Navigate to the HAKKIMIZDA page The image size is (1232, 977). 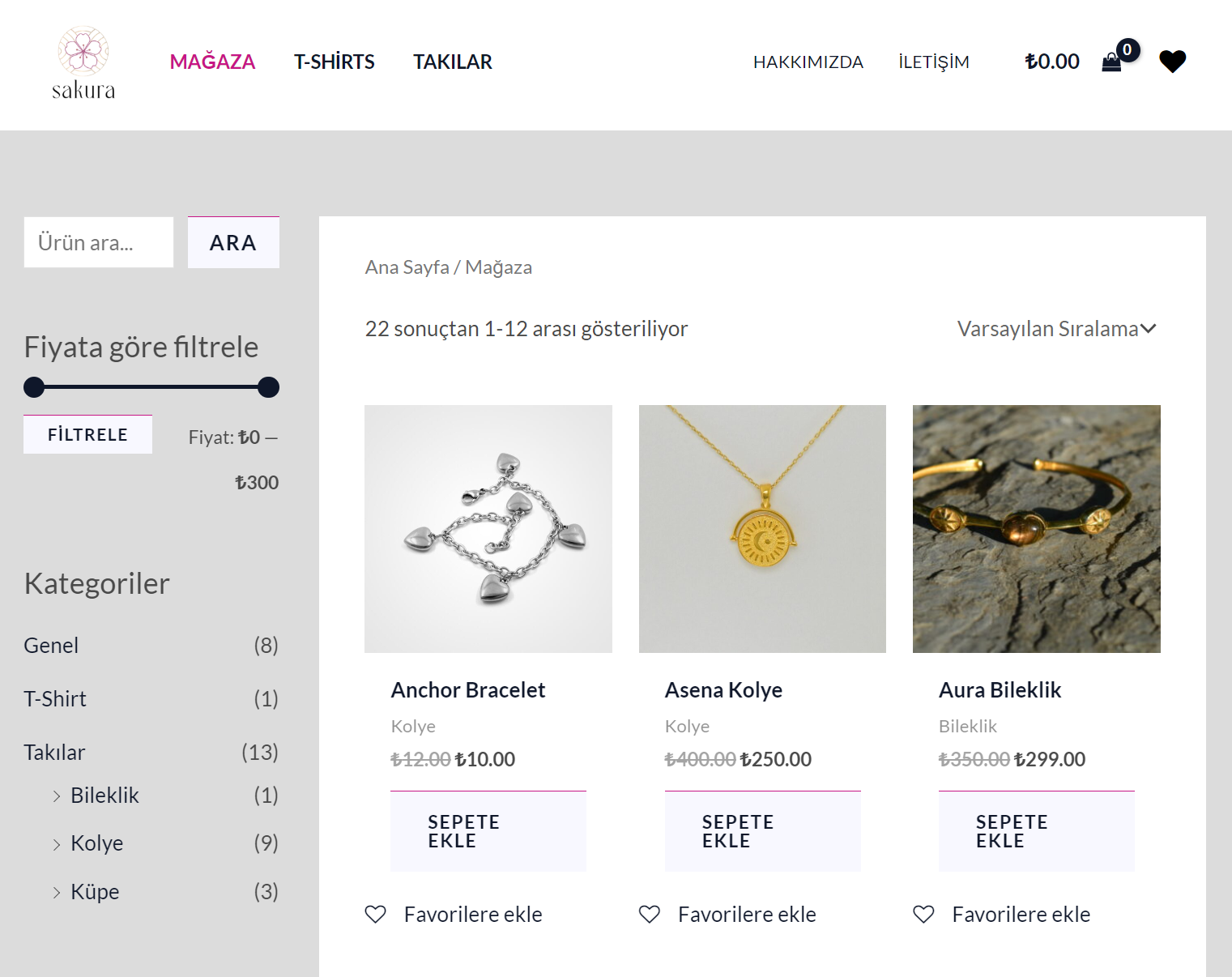click(808, 62)
